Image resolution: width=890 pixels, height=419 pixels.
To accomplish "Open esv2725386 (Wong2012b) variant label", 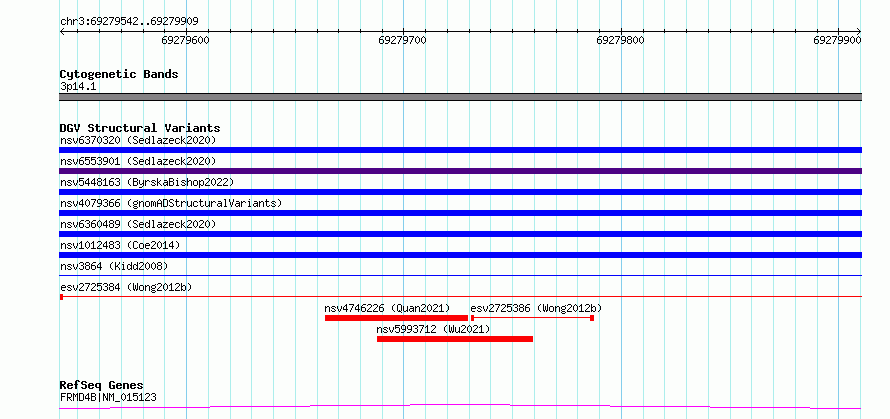I will pyautogui.click(x=536, y=308).
